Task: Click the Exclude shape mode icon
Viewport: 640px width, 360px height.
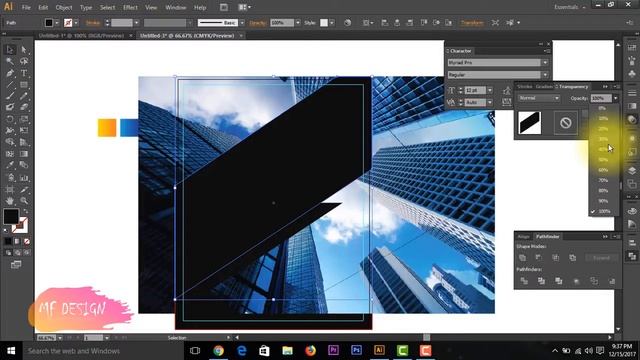Action: (573, 258)
